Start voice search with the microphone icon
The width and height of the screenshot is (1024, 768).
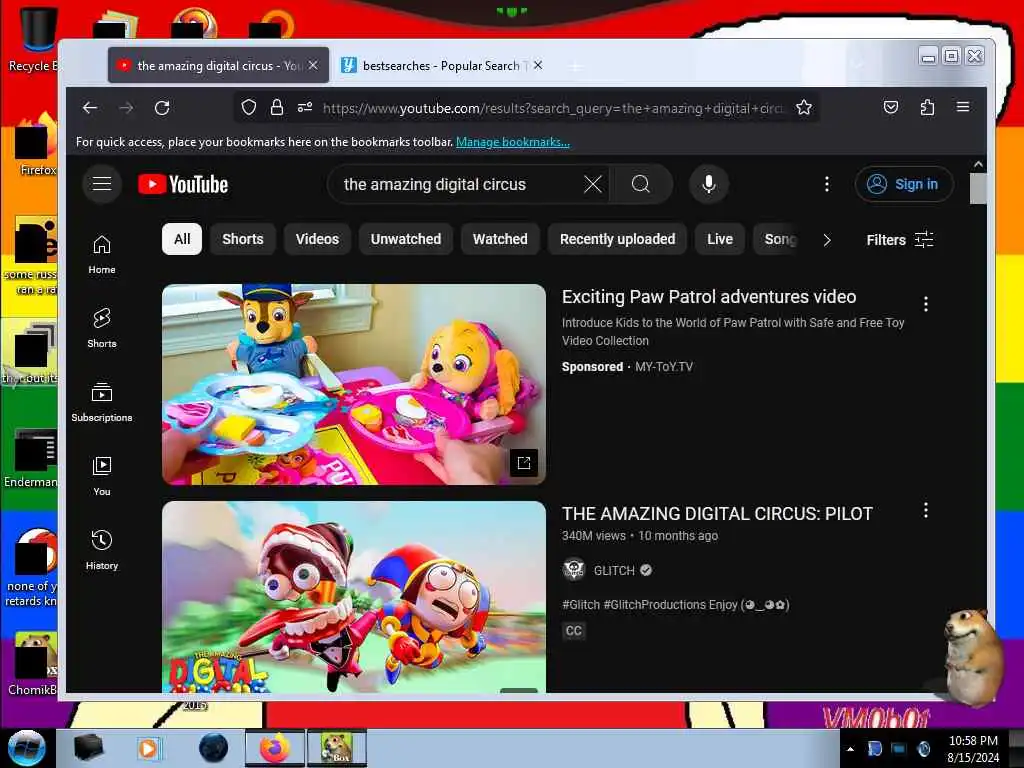click(709, 184)
